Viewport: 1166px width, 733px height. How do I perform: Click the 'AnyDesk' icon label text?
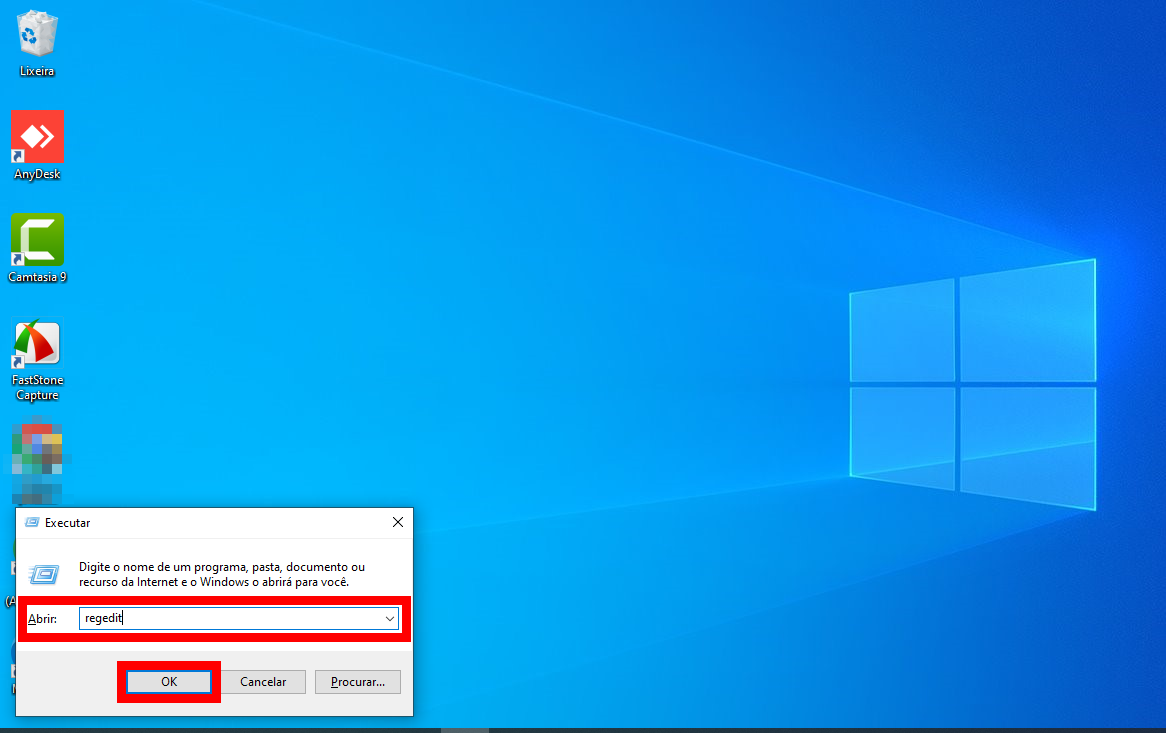point(37,174)
